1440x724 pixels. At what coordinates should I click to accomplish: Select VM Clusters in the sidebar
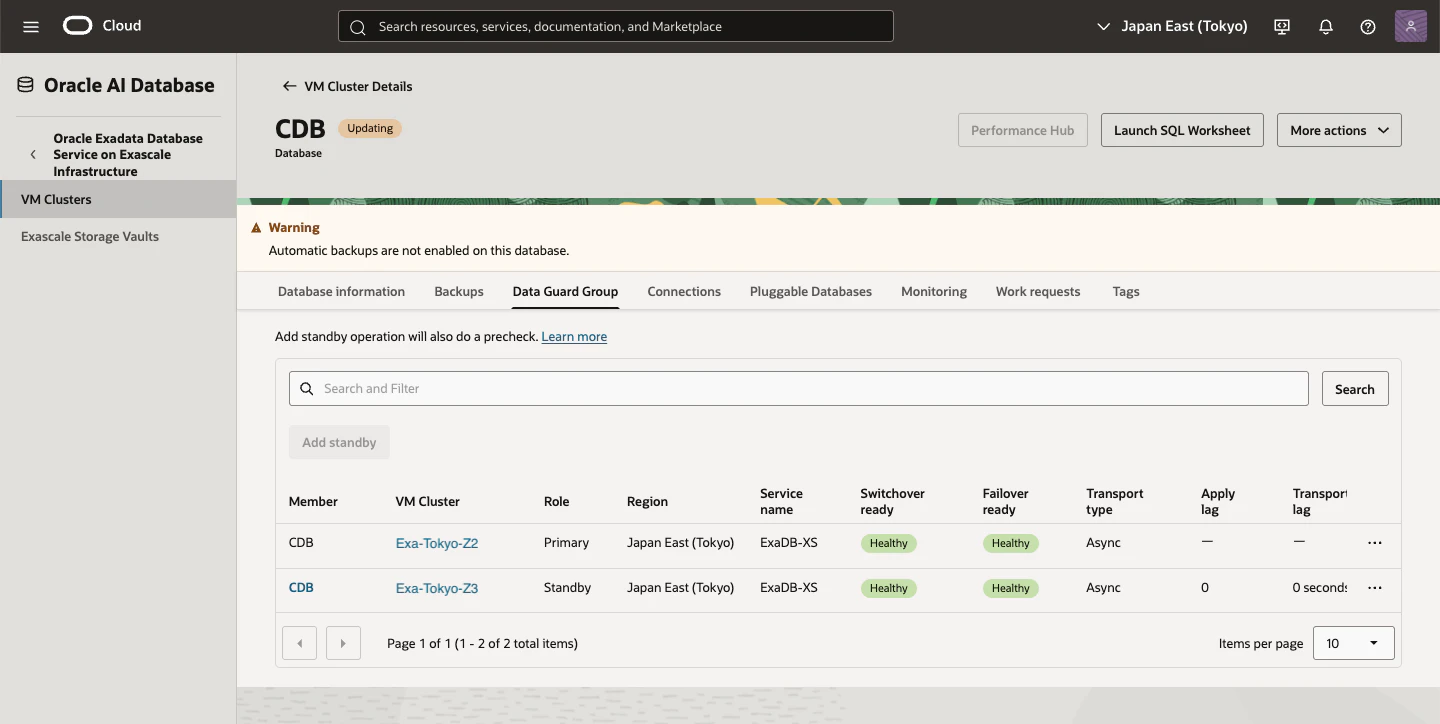pos(118,199)
